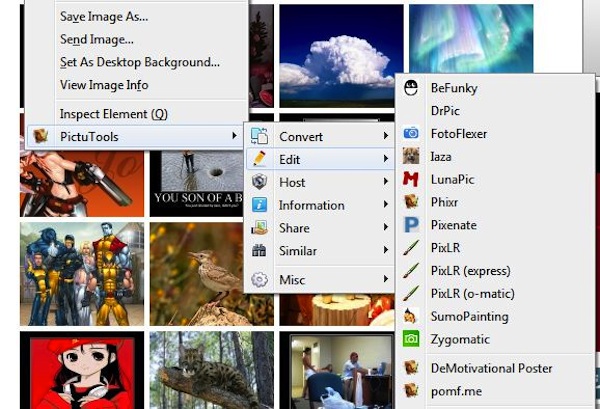The image size is (600, 409).
Task: Expand the Misc submenu arrow
Action: click(386, 279)
